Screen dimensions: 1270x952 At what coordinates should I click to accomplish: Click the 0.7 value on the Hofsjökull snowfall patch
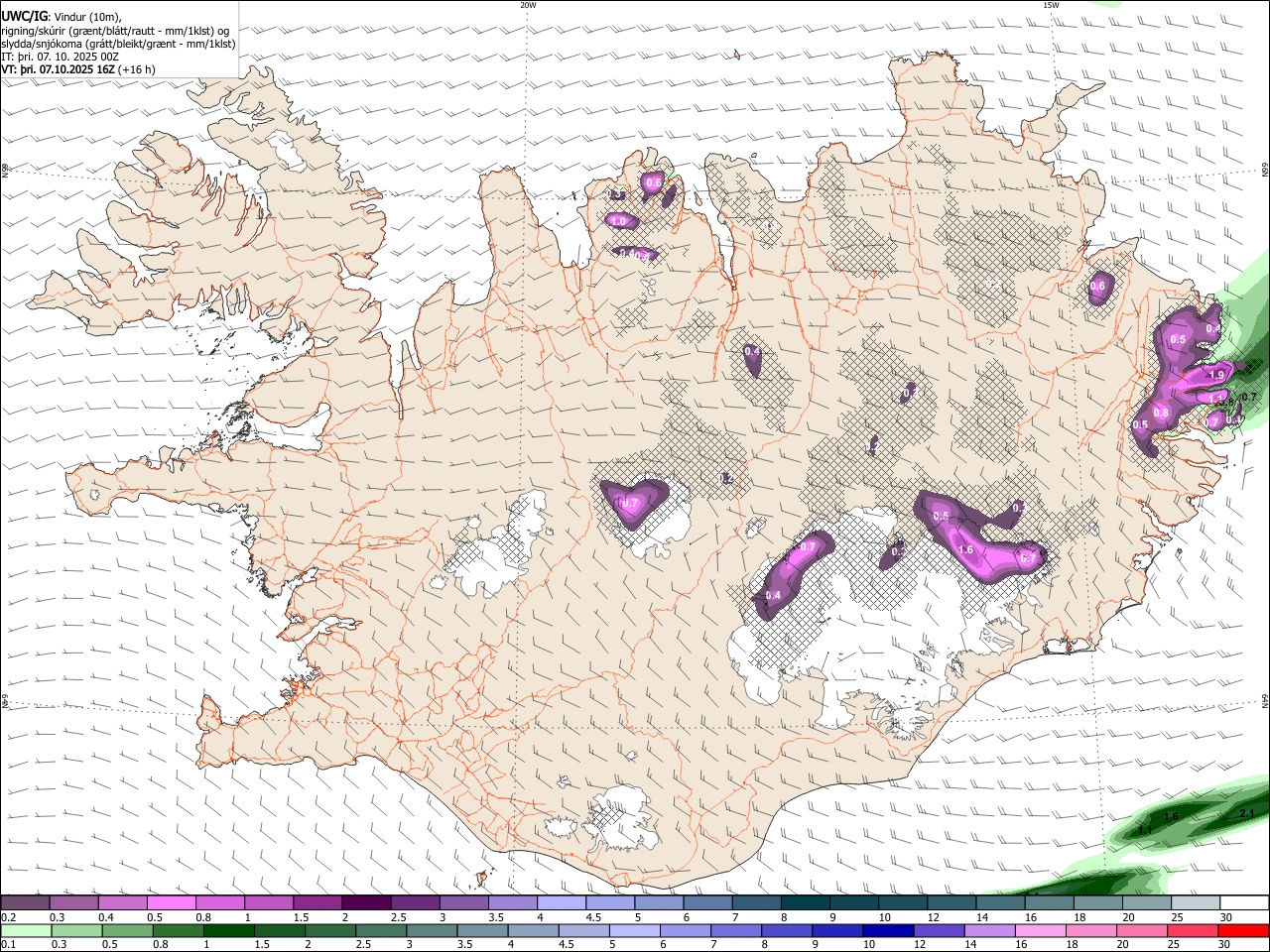point(628,504)
